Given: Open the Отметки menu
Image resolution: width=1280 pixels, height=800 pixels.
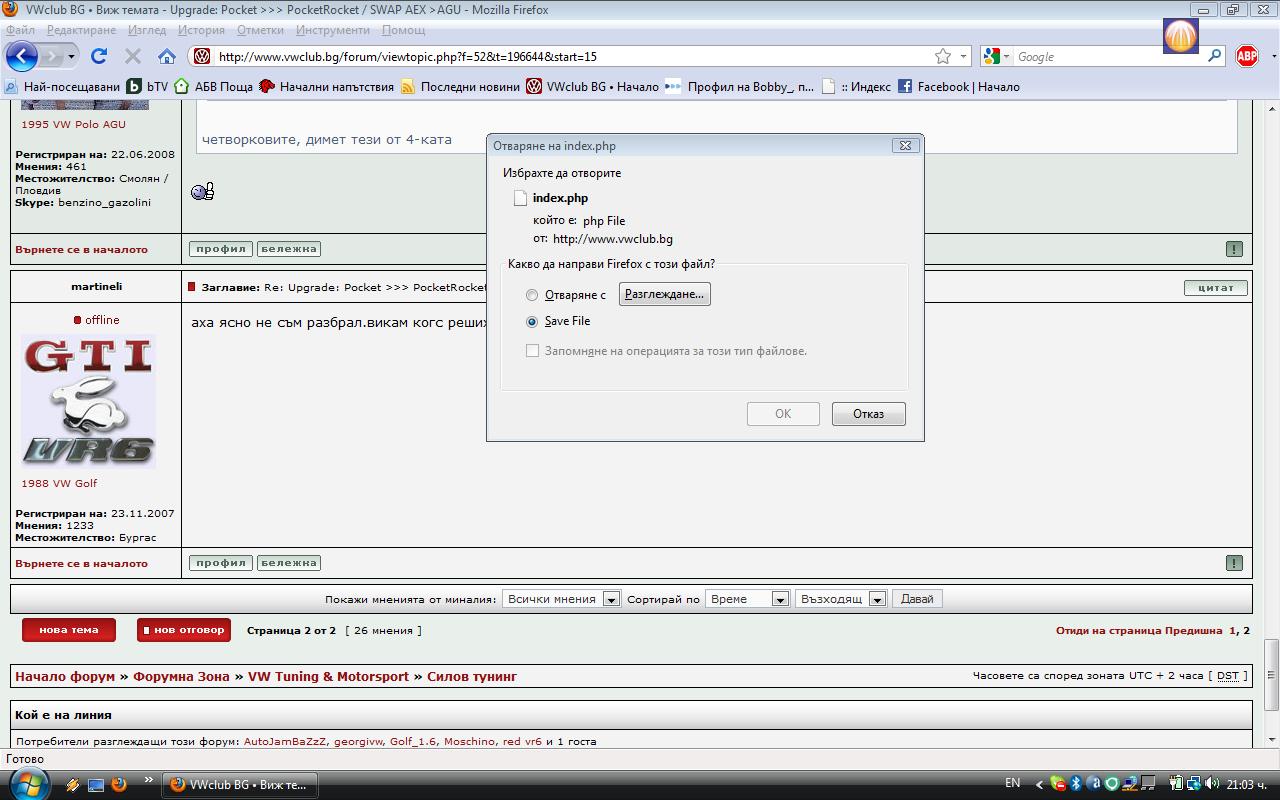Looking at the screenshot, I should [x=260, y=30].
